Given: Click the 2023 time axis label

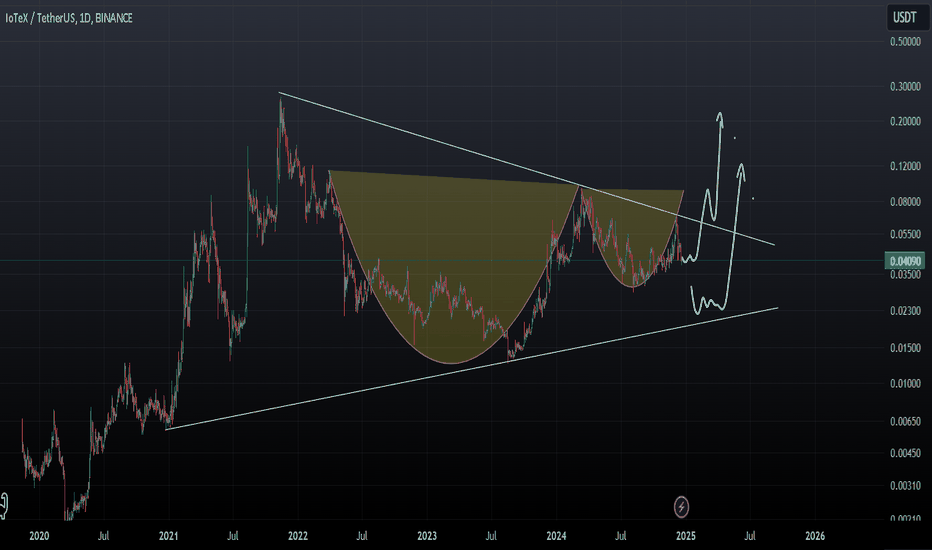Looking at the screenshot, I should click(x=427, y=536).
